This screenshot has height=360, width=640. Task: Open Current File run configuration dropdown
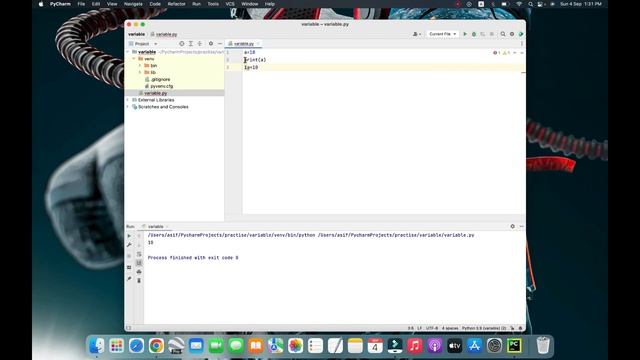442,34
